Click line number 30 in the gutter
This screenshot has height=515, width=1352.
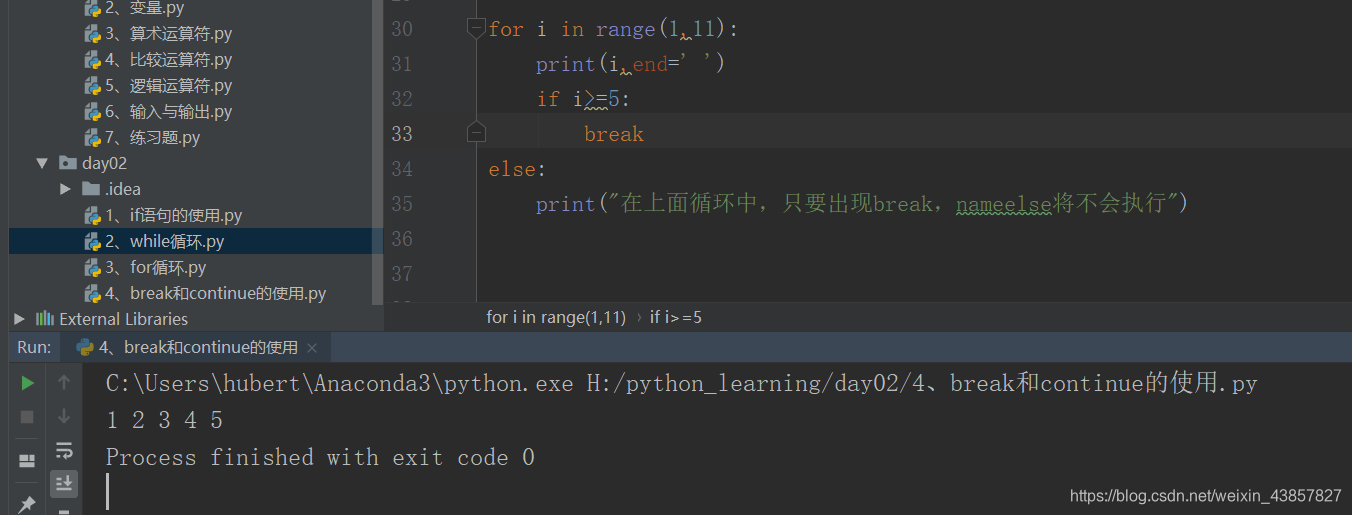[402, 29]
